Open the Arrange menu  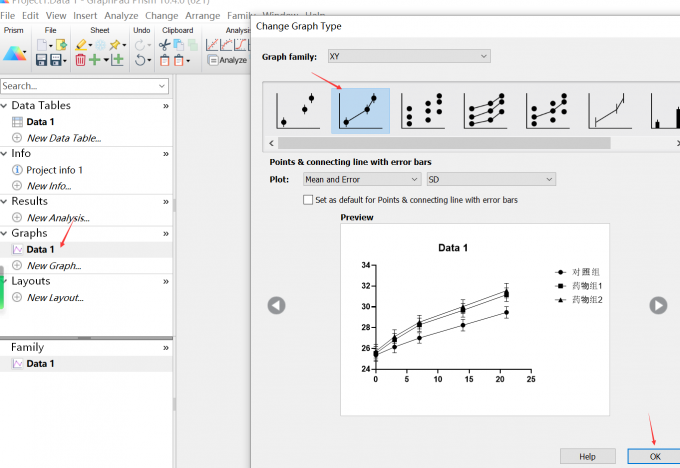(x=202, y=16)
